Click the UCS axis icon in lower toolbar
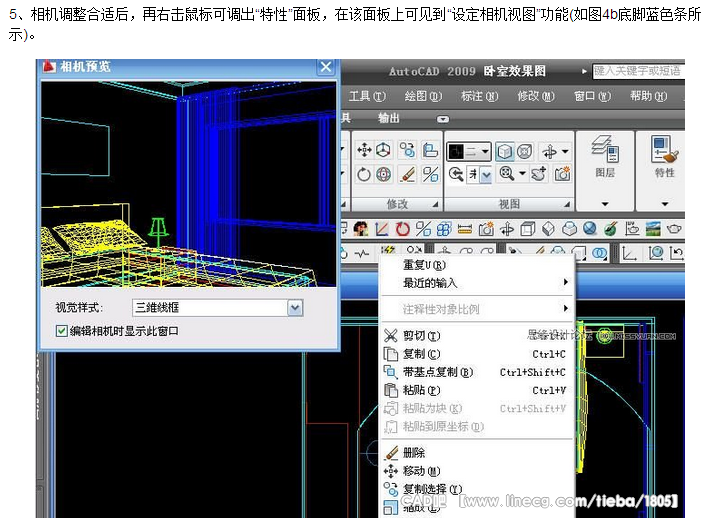The image size is (707, 518). click(x=381, y=229)
